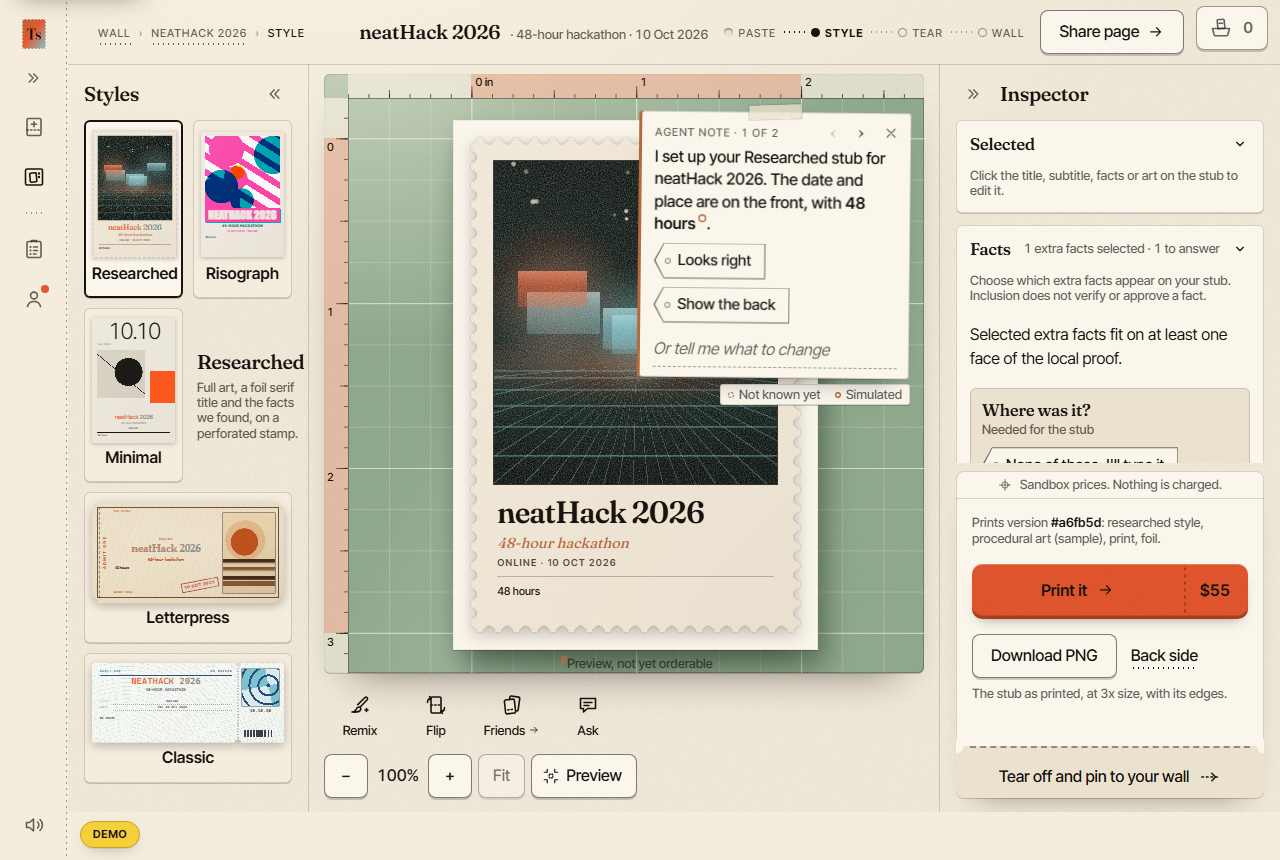Open the stub Preview
This screenshot has height=860, width=1280.
tap(584, 776)
